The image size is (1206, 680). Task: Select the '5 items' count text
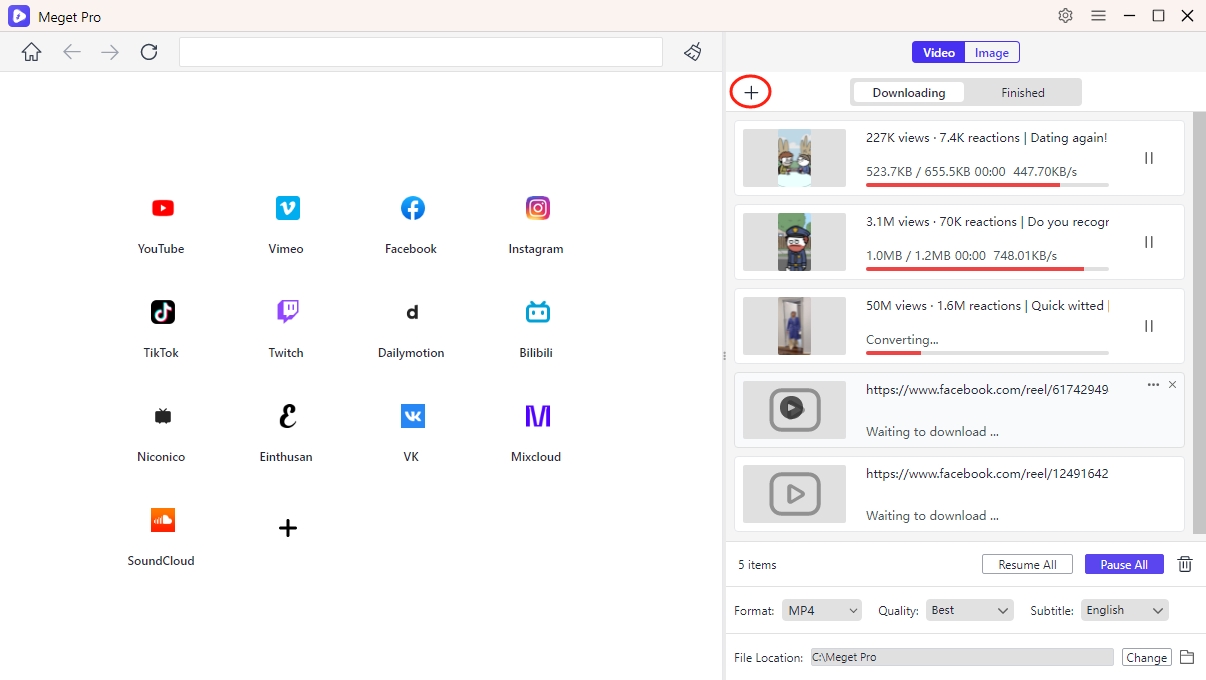click(757, 565)
